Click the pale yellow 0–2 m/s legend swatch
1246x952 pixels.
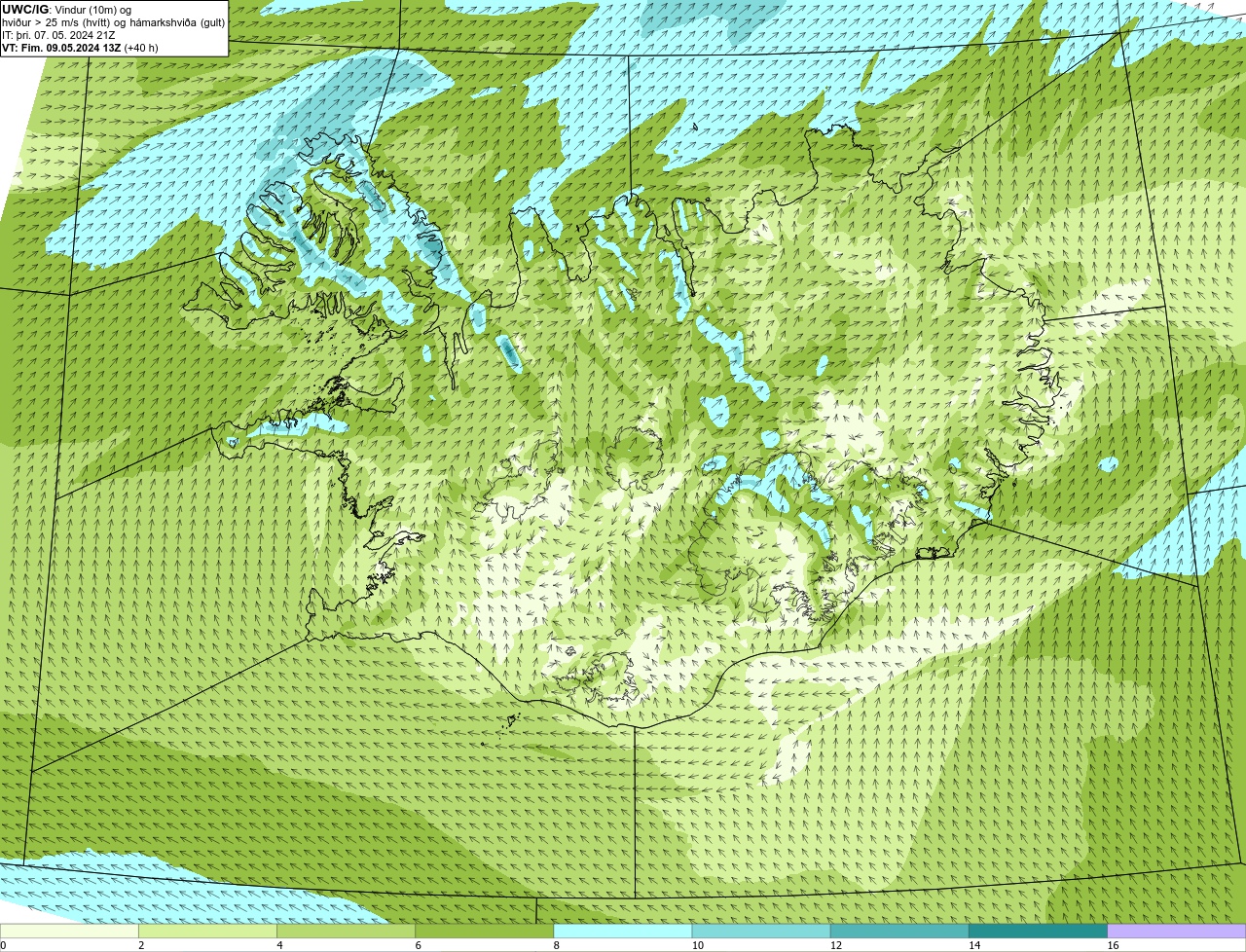[x=69, y=931]
